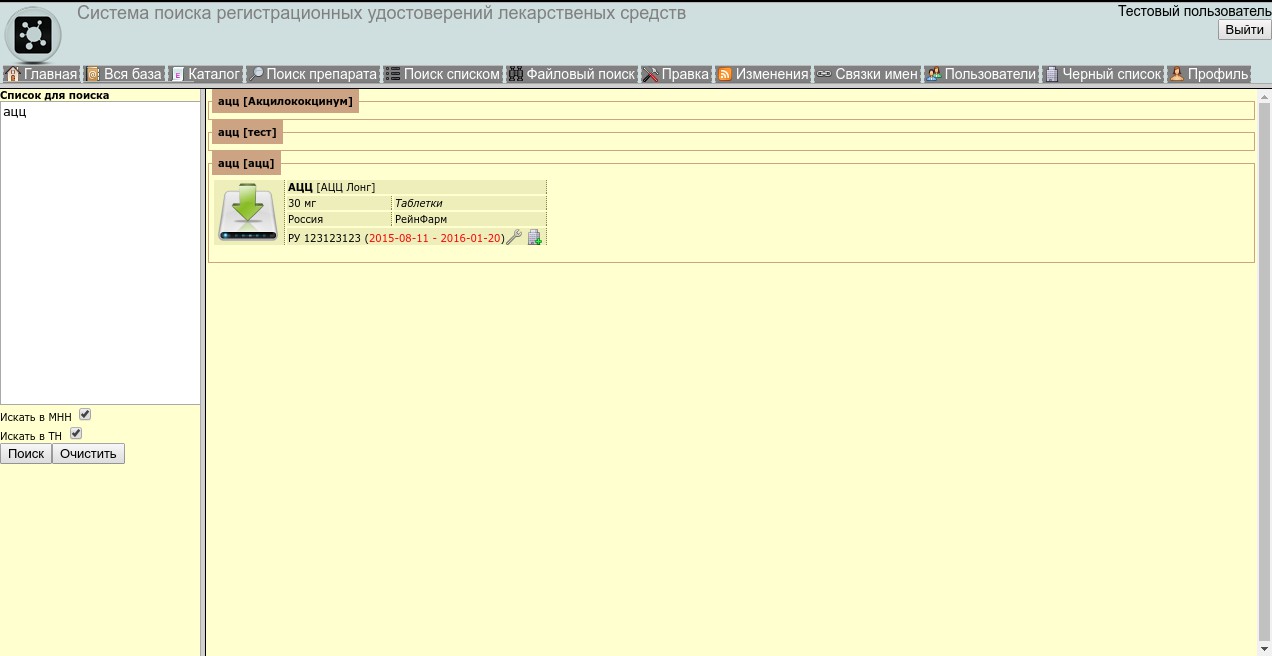Open the Черный список page
This screenshot has height=656, width=1272.
pos(1103,74)
